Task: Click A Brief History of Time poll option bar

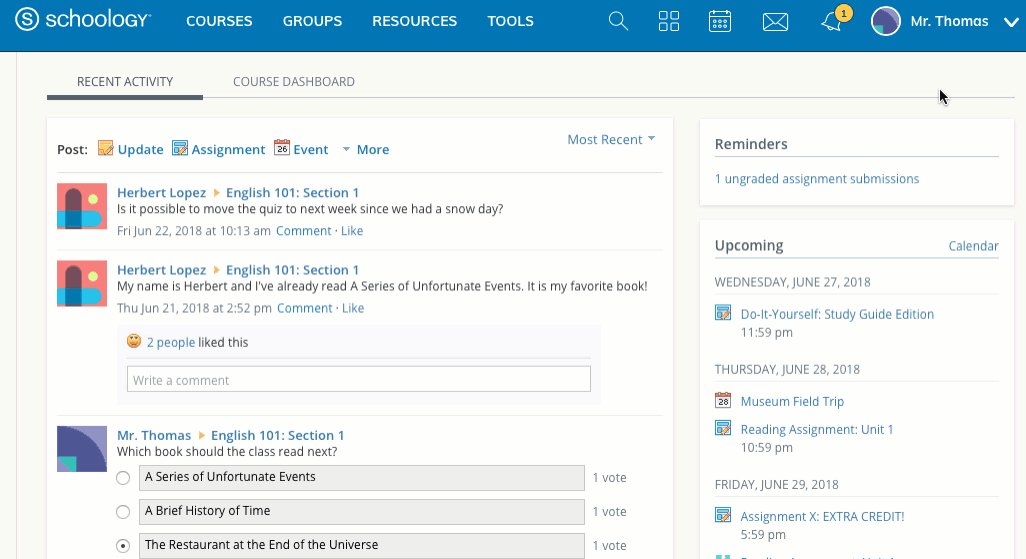Action: coord(362,512)
